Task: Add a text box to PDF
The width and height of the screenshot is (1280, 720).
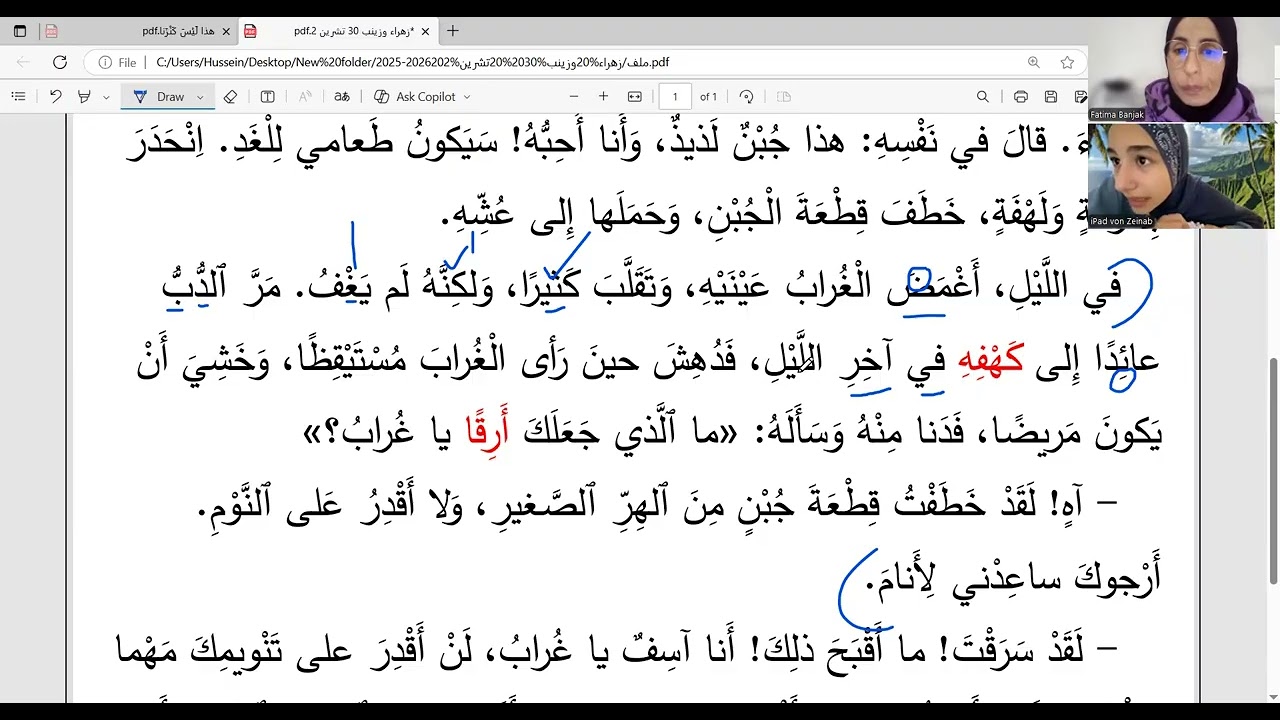Action: (267, 97)
